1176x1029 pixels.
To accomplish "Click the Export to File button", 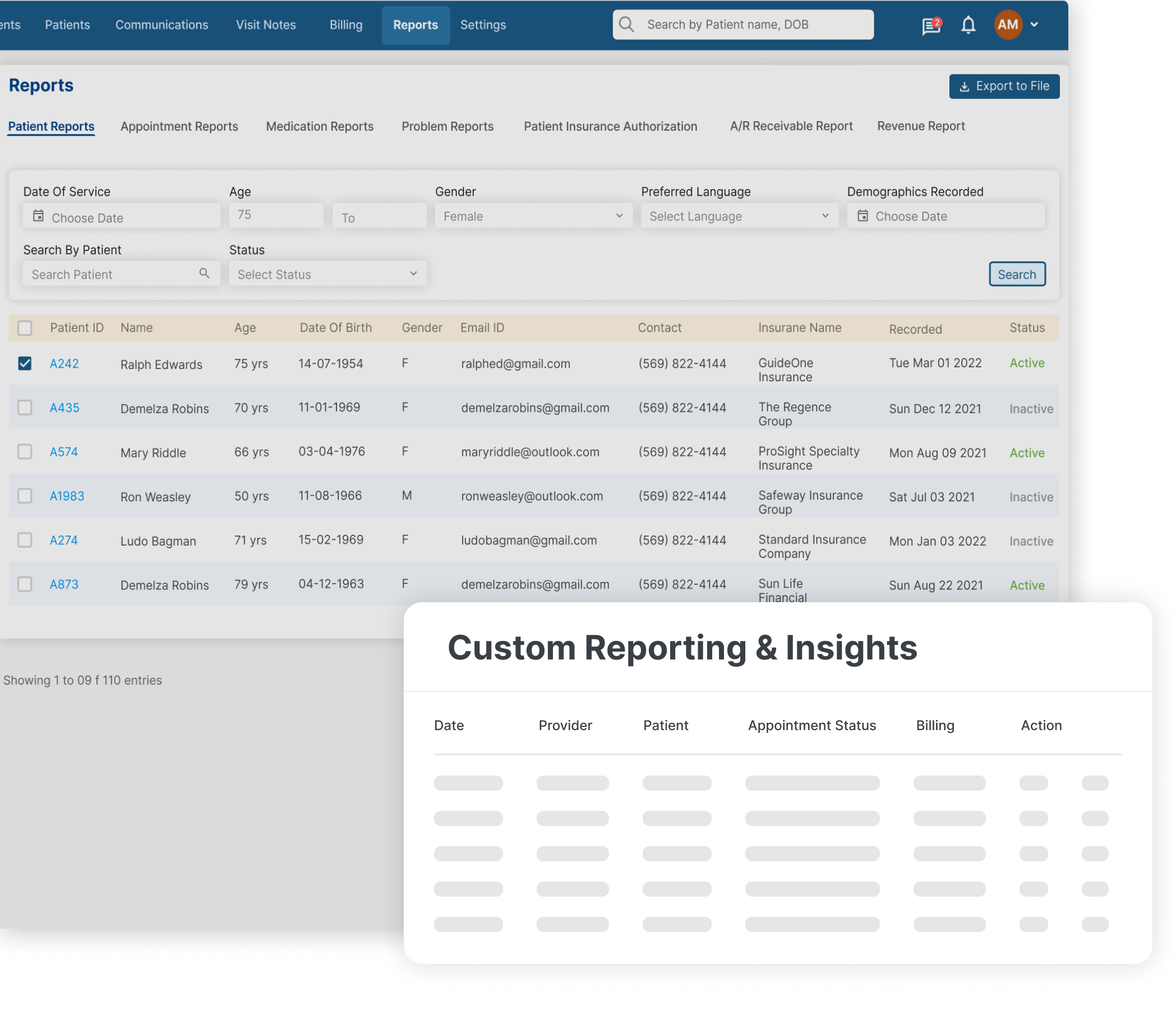I will click(1004, 86).
